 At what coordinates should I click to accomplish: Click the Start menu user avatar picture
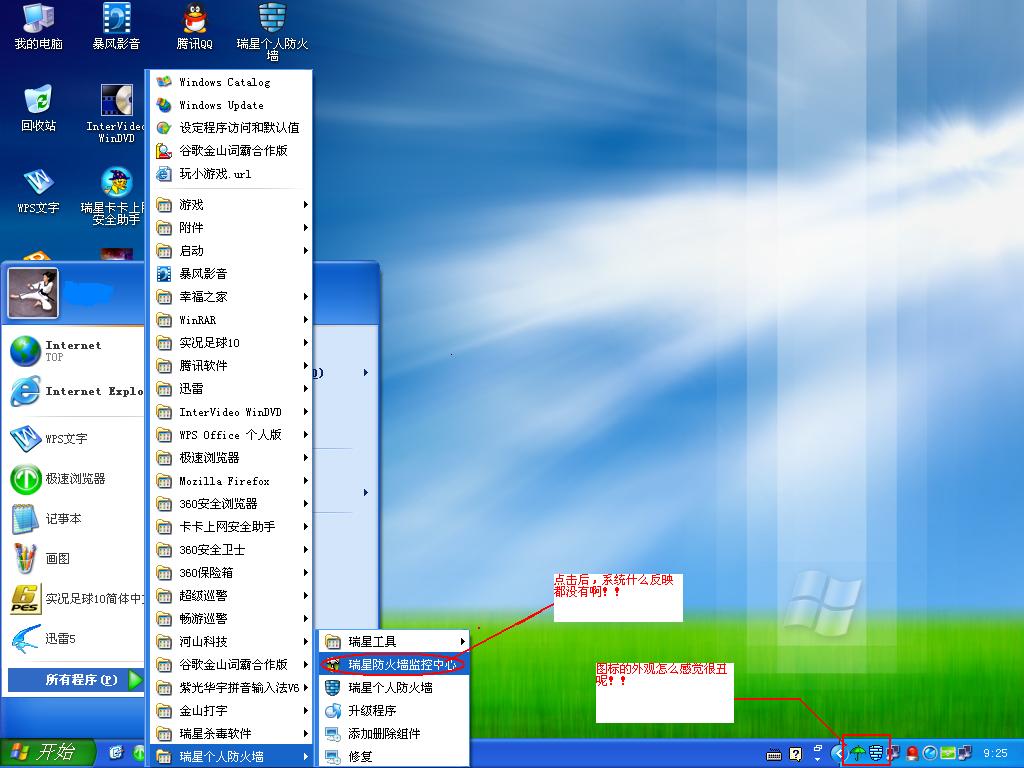coord(33,293)
